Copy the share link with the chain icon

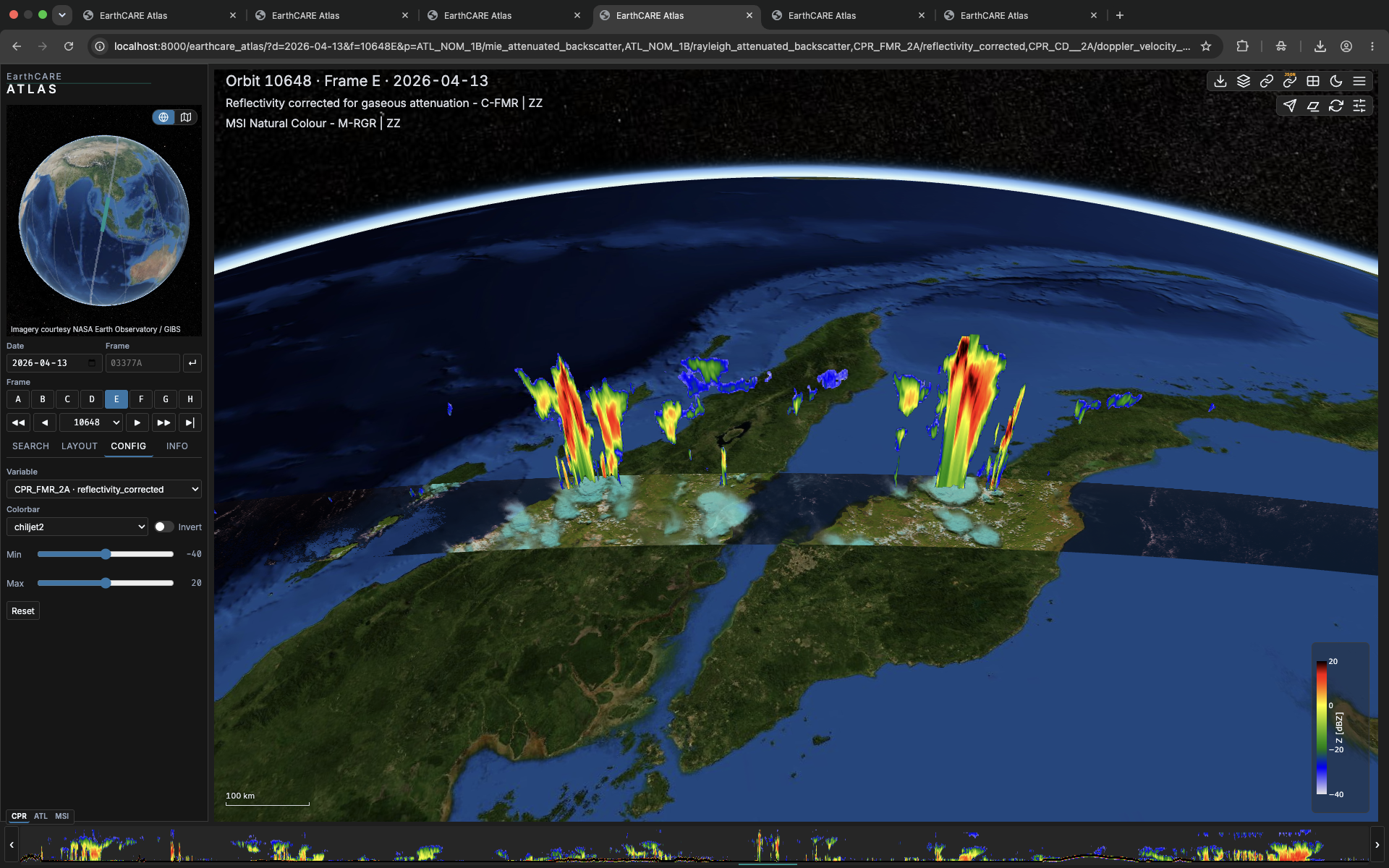(x=1267, y=81)
